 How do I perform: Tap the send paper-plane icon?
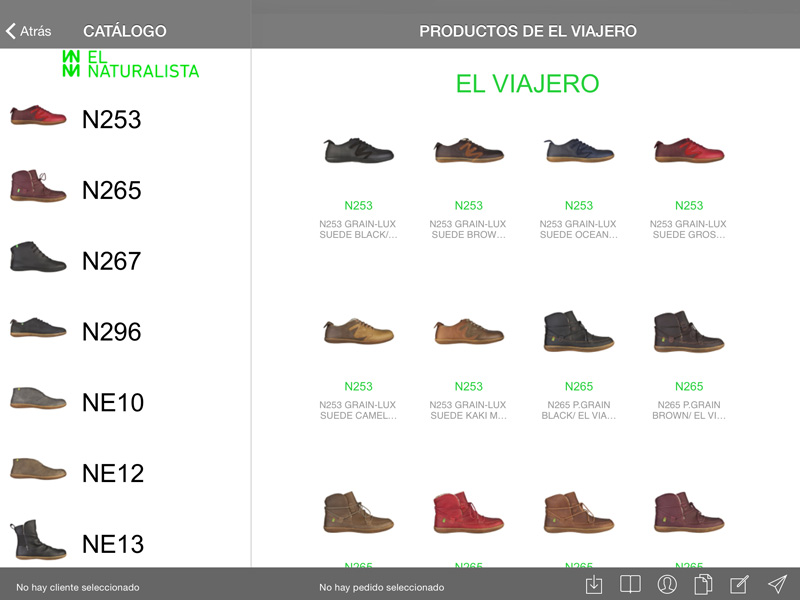[x=777, y=584]
